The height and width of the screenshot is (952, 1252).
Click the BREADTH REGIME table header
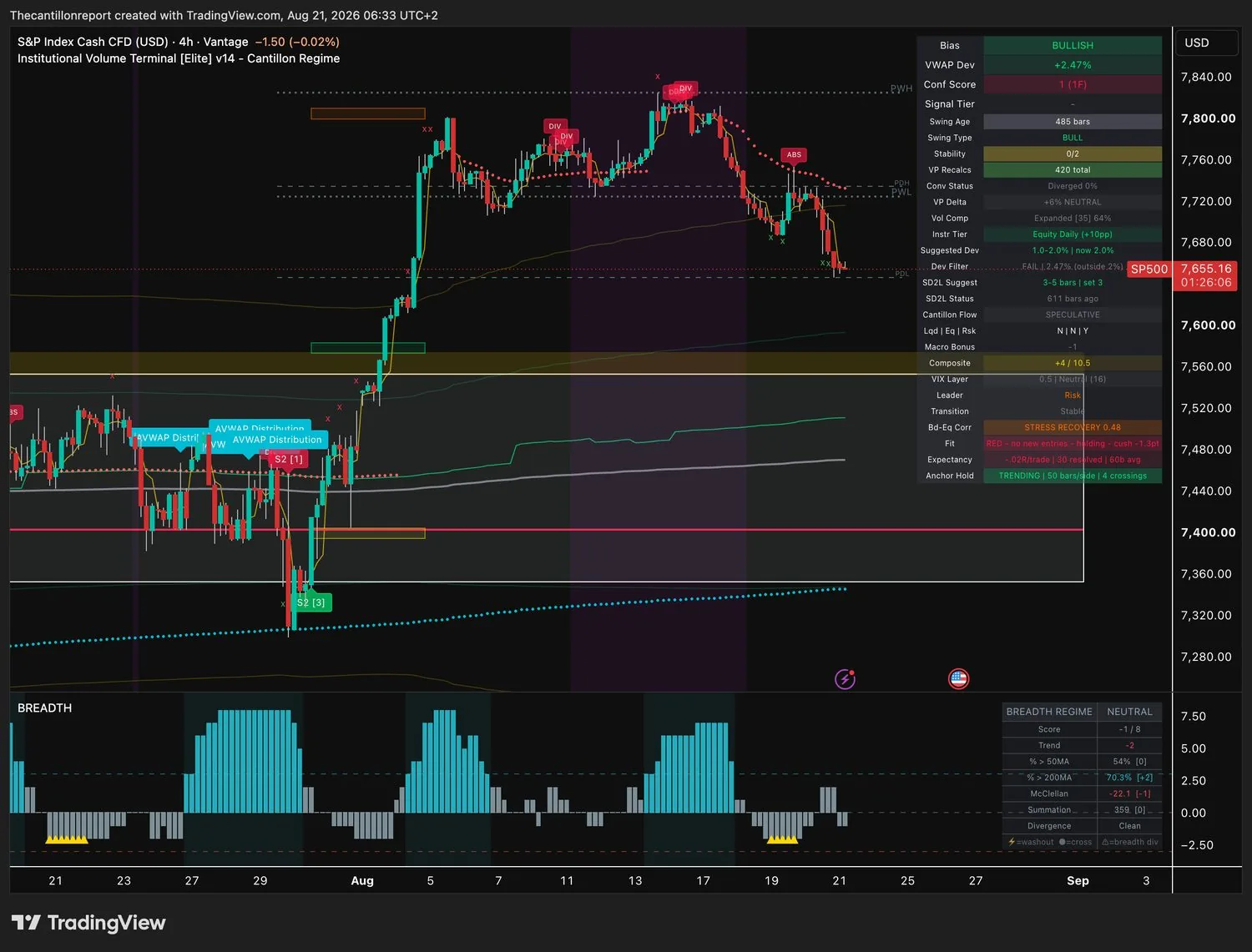click(x=1049, y=712)
